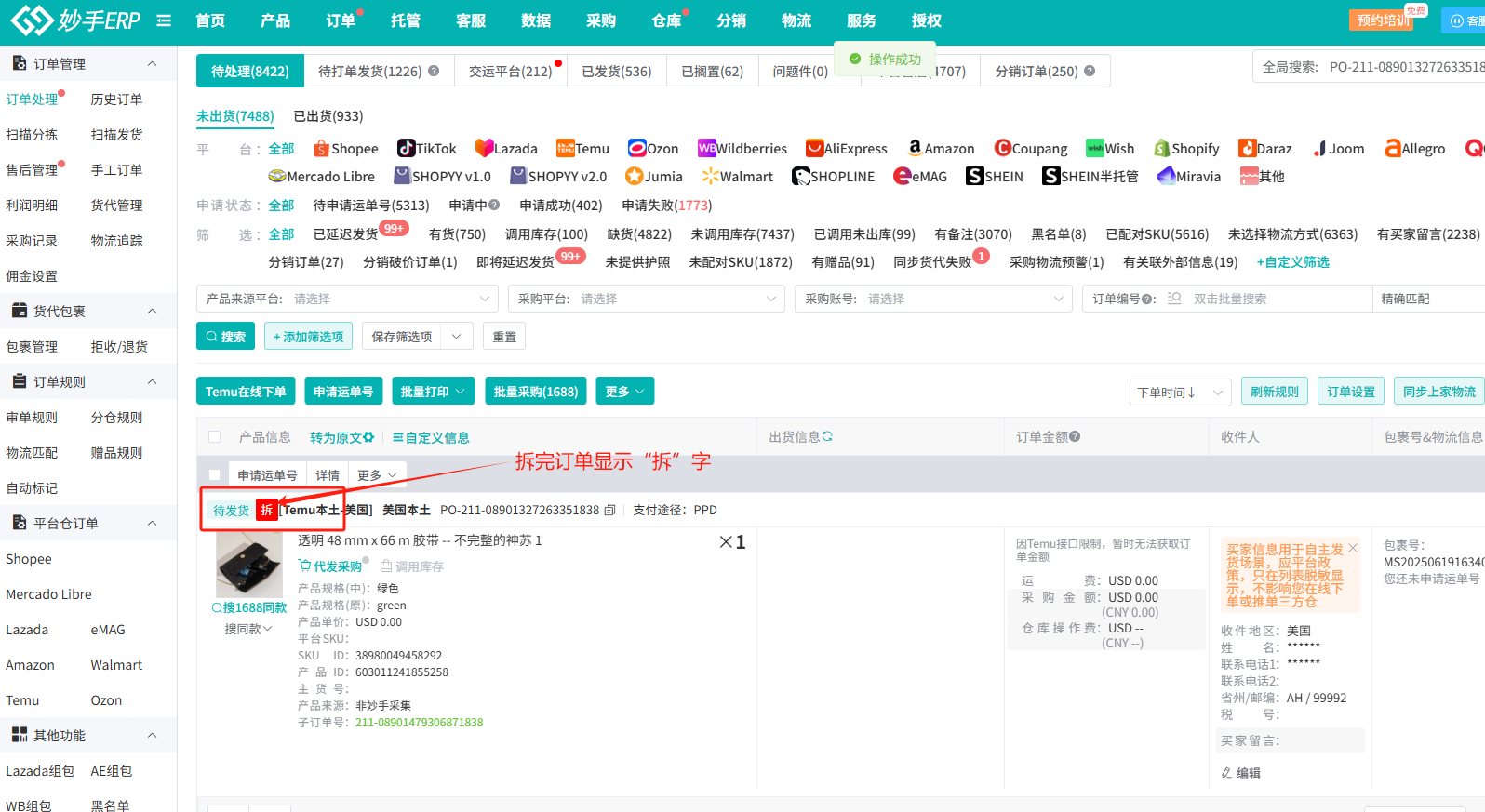Viewport: 1485px width, 812px height.
Task: Click 添加筛选项 button
Action: click(x=308, y=337)
